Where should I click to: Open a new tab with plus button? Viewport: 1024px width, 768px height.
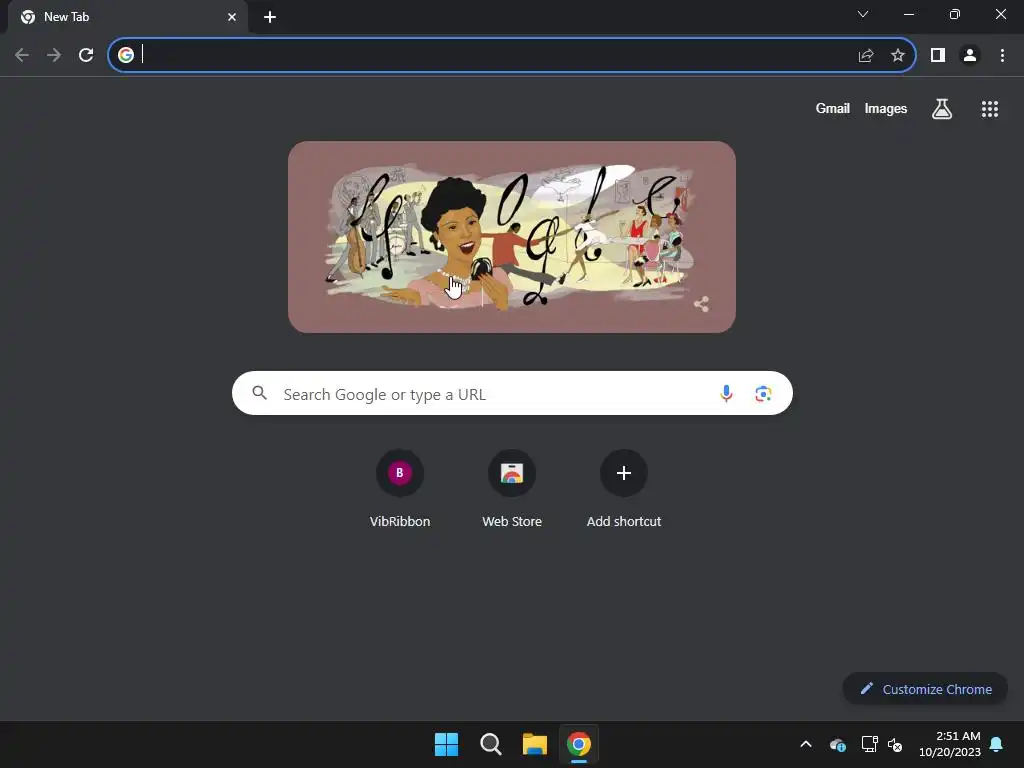(270, 17)
